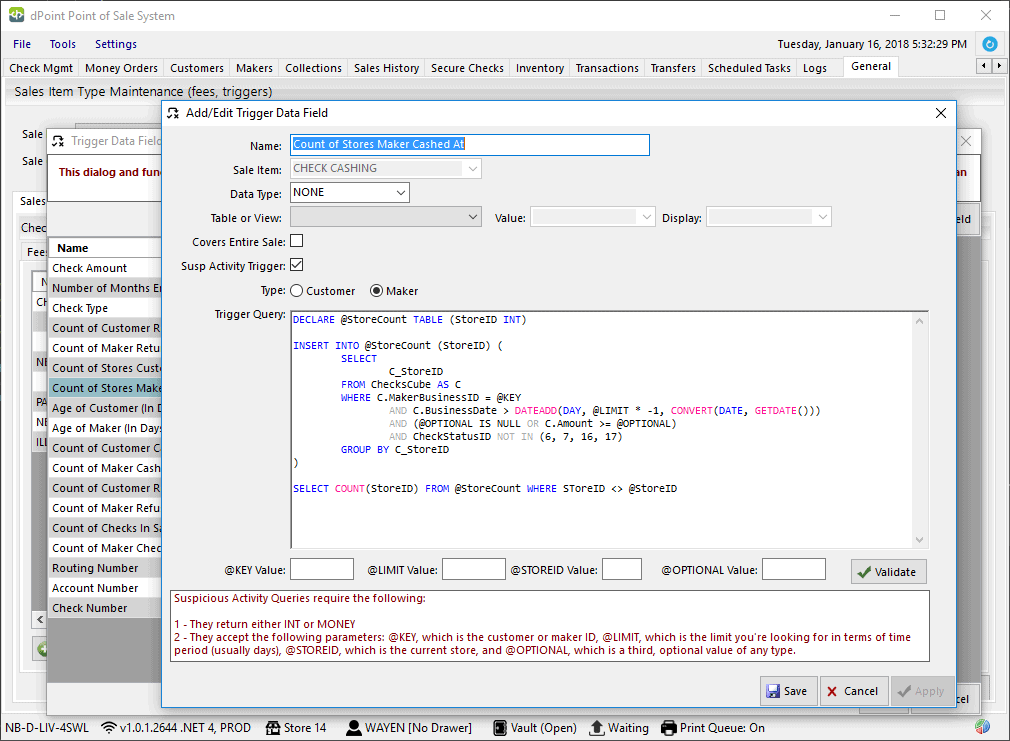Select the Number of Months row

point(105,288)
